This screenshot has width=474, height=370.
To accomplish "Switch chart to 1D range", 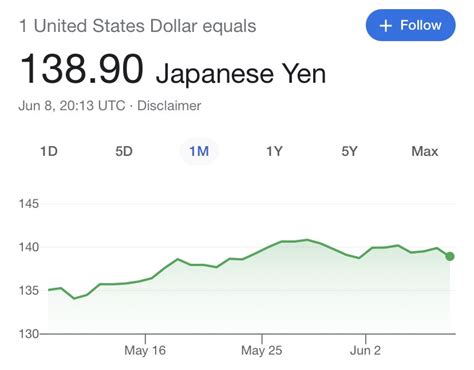I will (49, 151).
